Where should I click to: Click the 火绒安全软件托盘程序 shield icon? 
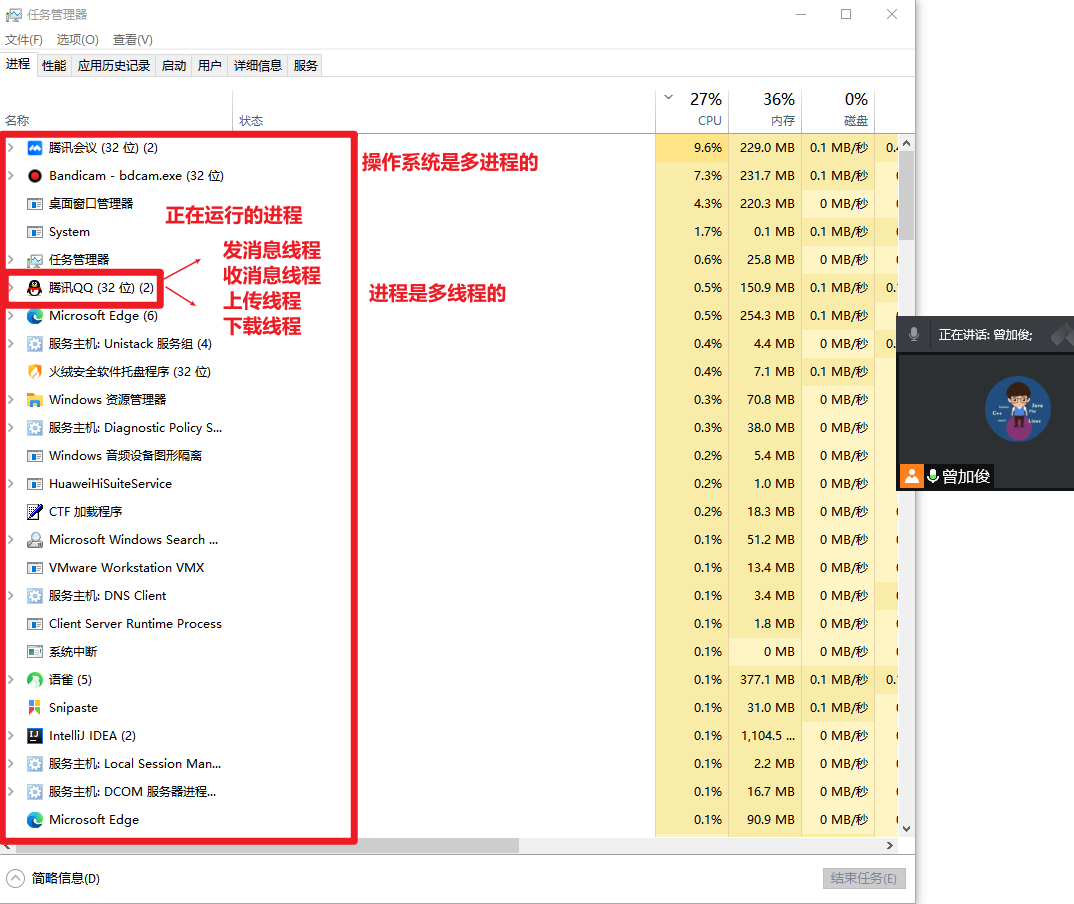coord(34,372)
